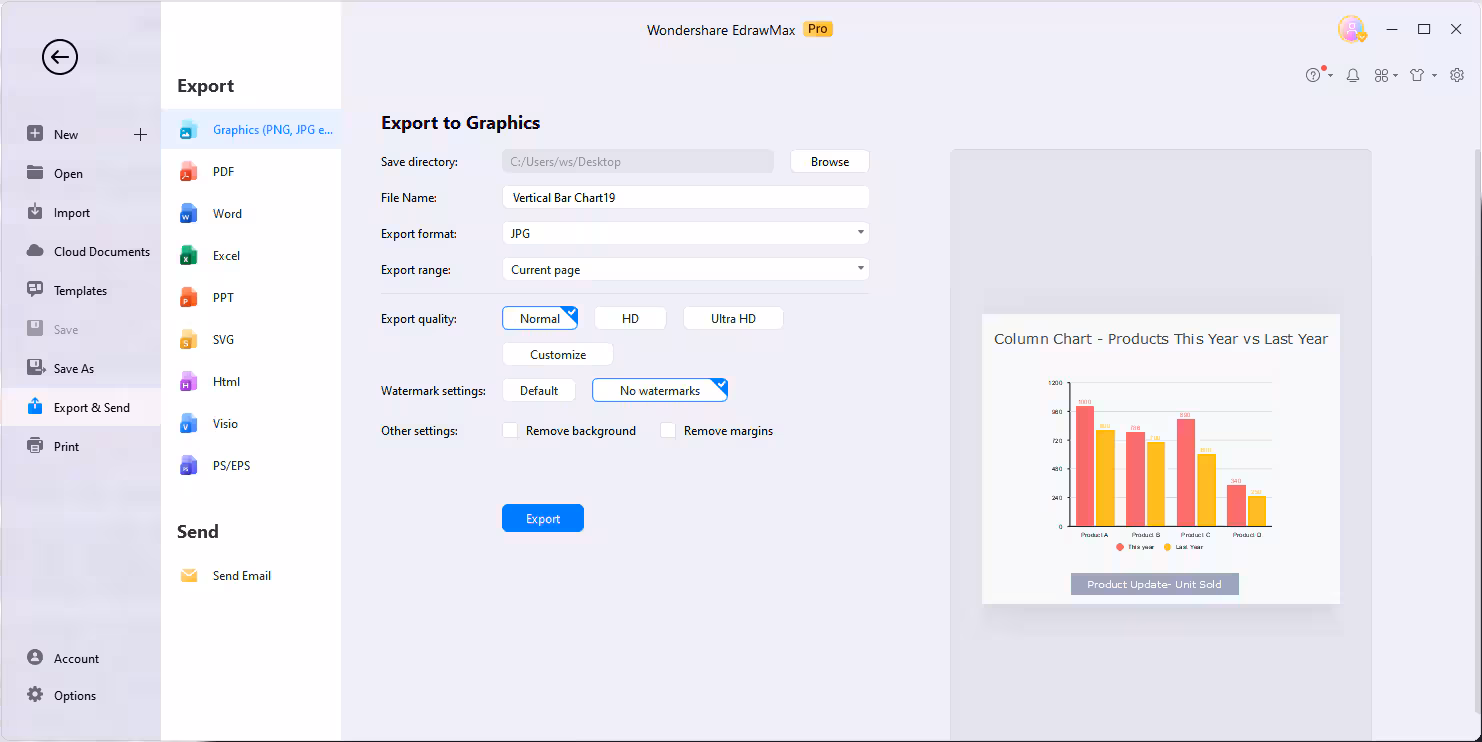Image resolution: width=1482 pixels, height=742 pixels.
Task: Open the notifications bell icon
Action: tap(1353, 75)
